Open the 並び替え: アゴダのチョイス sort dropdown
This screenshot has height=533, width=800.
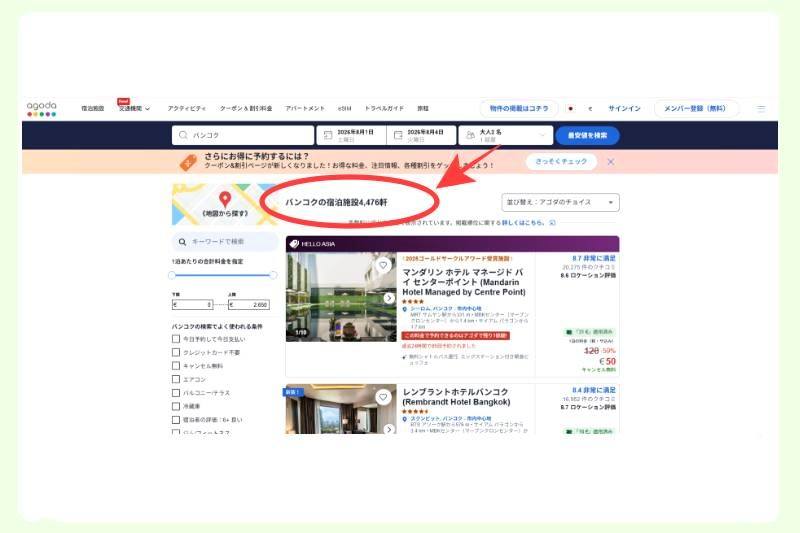pos(560,202)
